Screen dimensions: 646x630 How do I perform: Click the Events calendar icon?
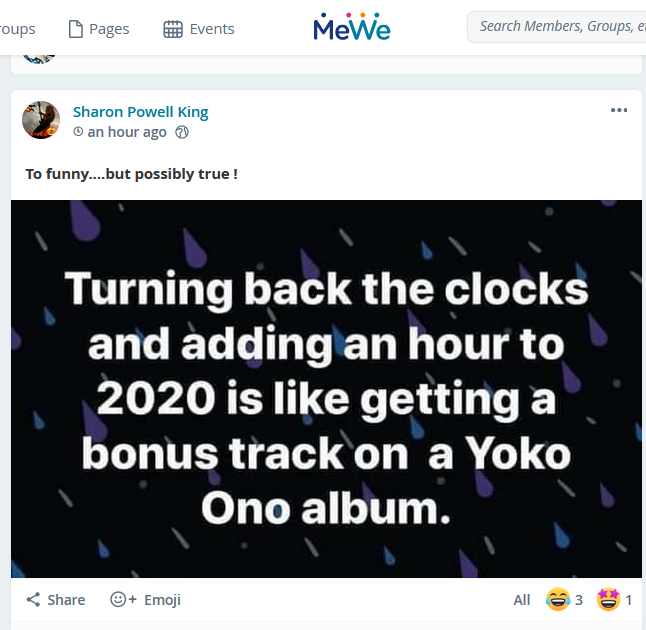173,29
